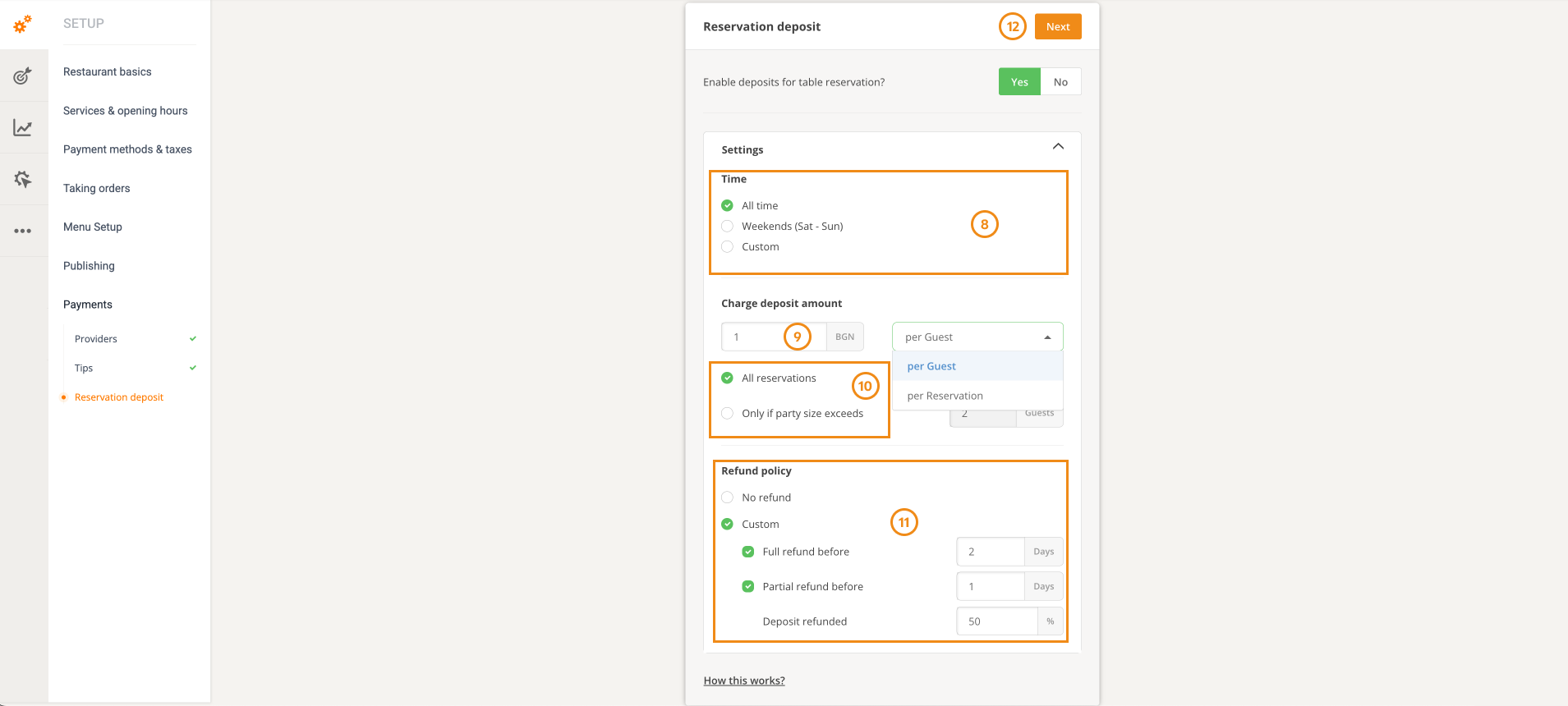Screen dimensions: 1568x706
Task: Choose the No refund option
Action: pyautogui.click(x=728, y=497)
